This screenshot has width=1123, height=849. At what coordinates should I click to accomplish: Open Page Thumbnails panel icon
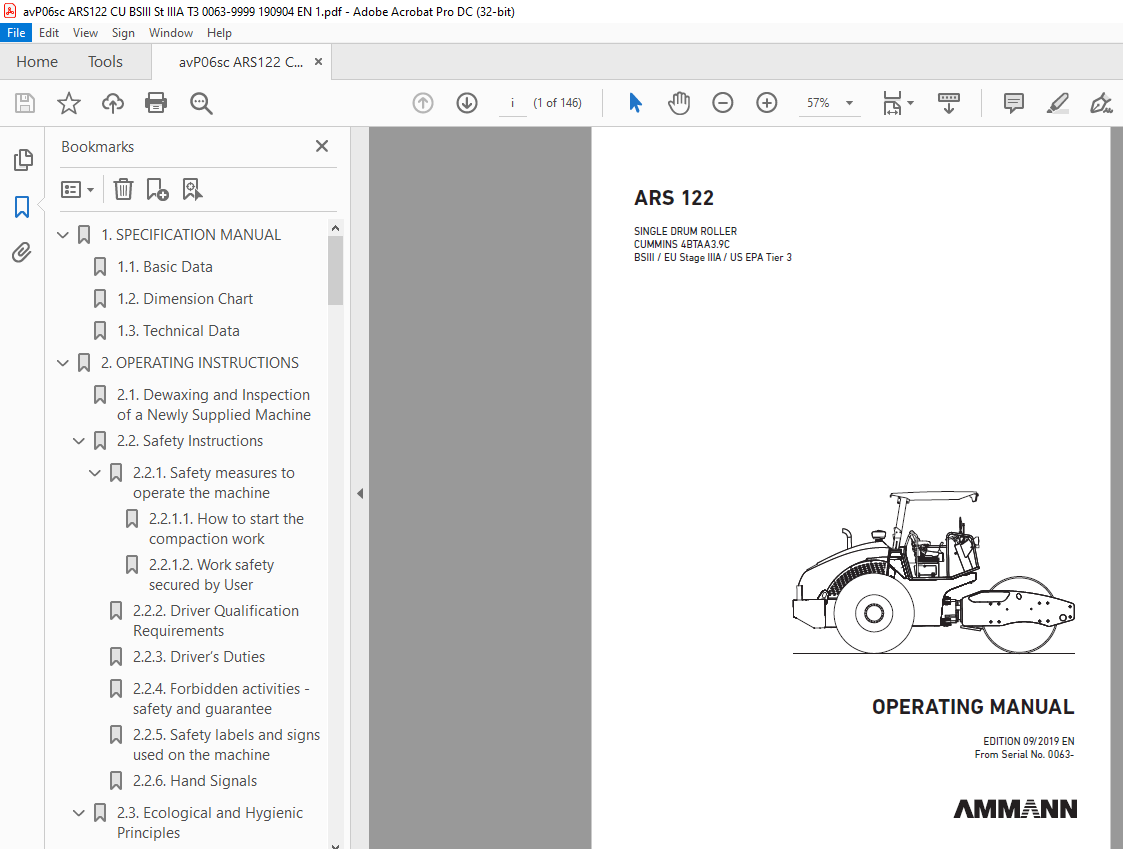pos(23,160)
